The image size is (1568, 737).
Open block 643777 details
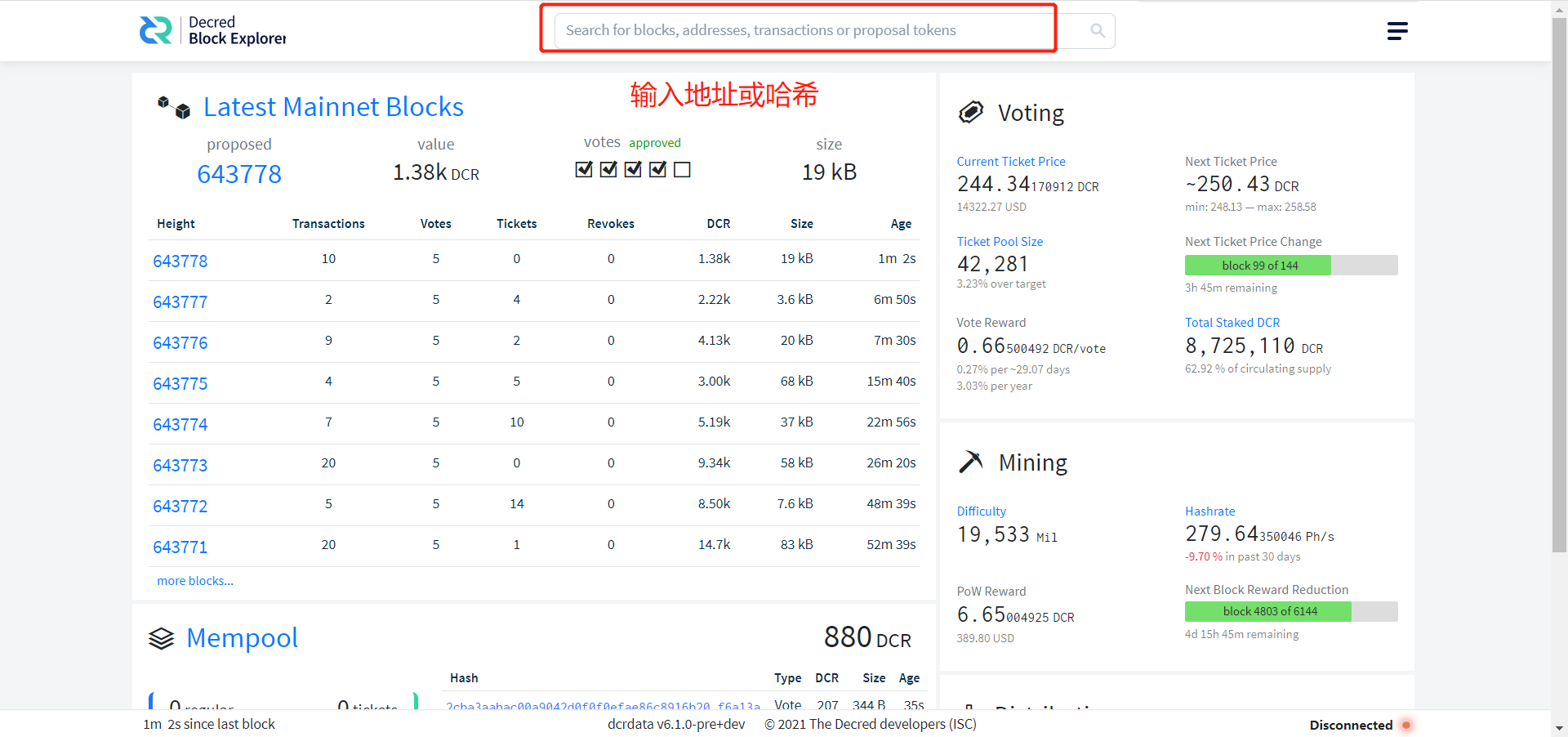tap(180, 302)
